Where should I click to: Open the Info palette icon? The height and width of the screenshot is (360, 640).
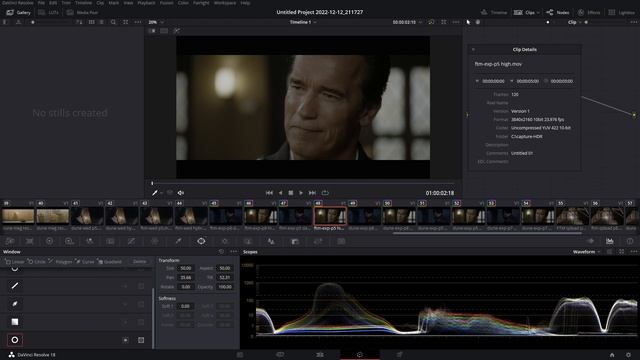coord(630,241)
